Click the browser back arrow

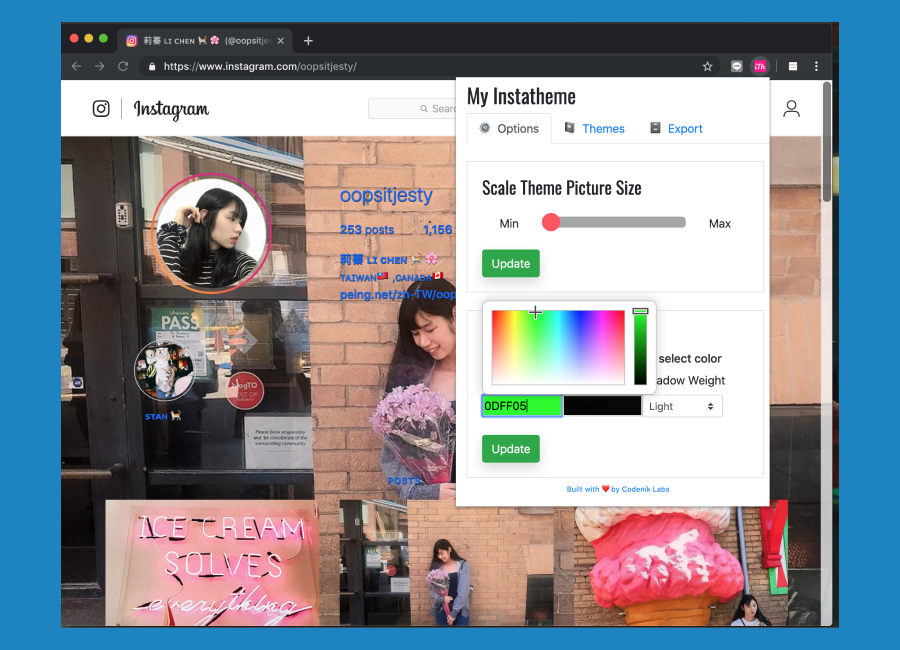click(76, 67)
